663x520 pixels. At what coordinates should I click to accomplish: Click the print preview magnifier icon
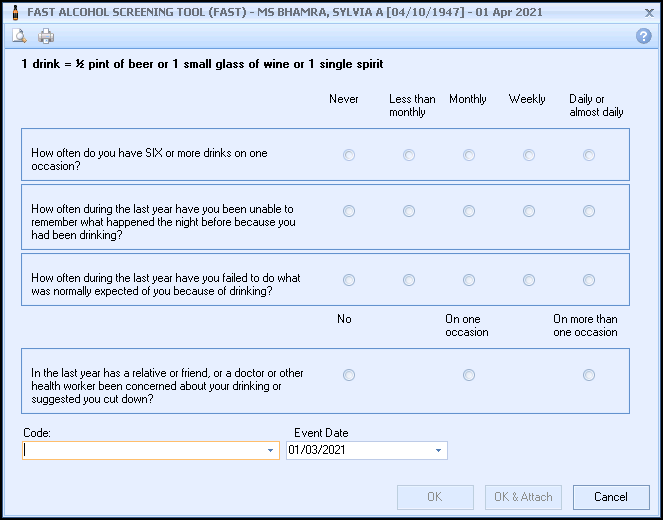(19, 36)
